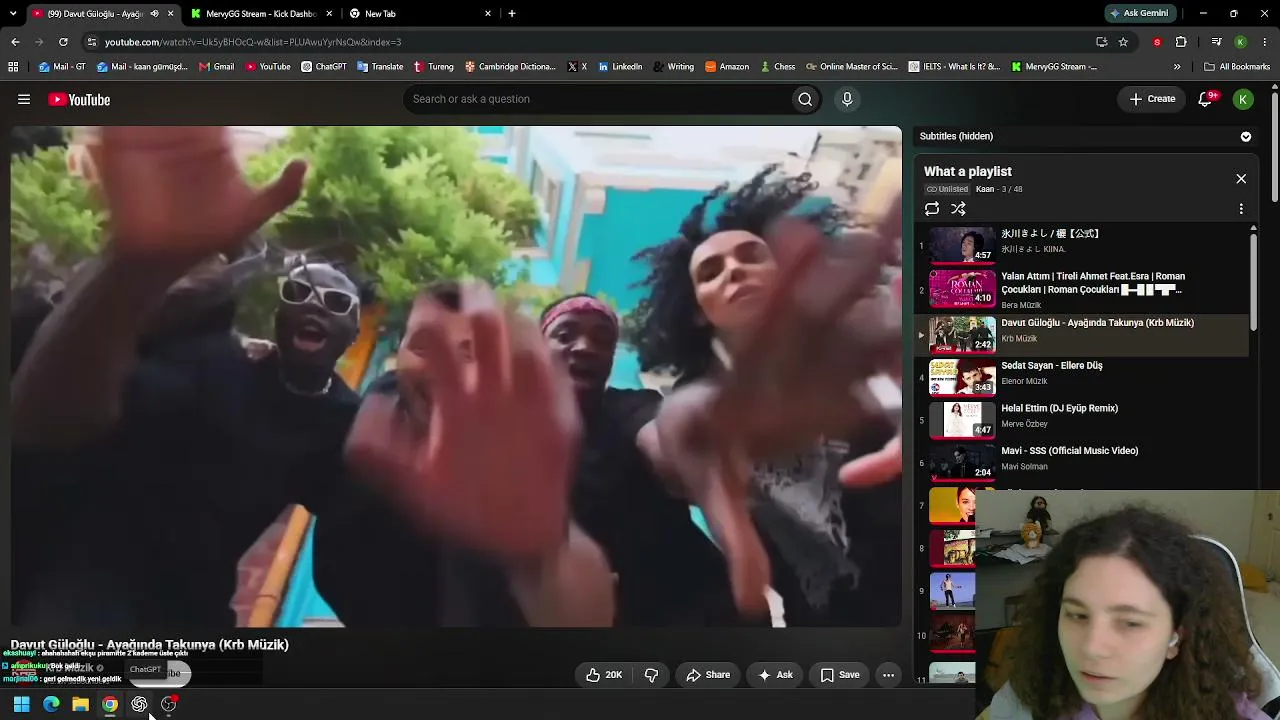Viewport: 1280px width, 720px height.
Task: Open the Writing bookmark
Action: click(x=673, y=67)
